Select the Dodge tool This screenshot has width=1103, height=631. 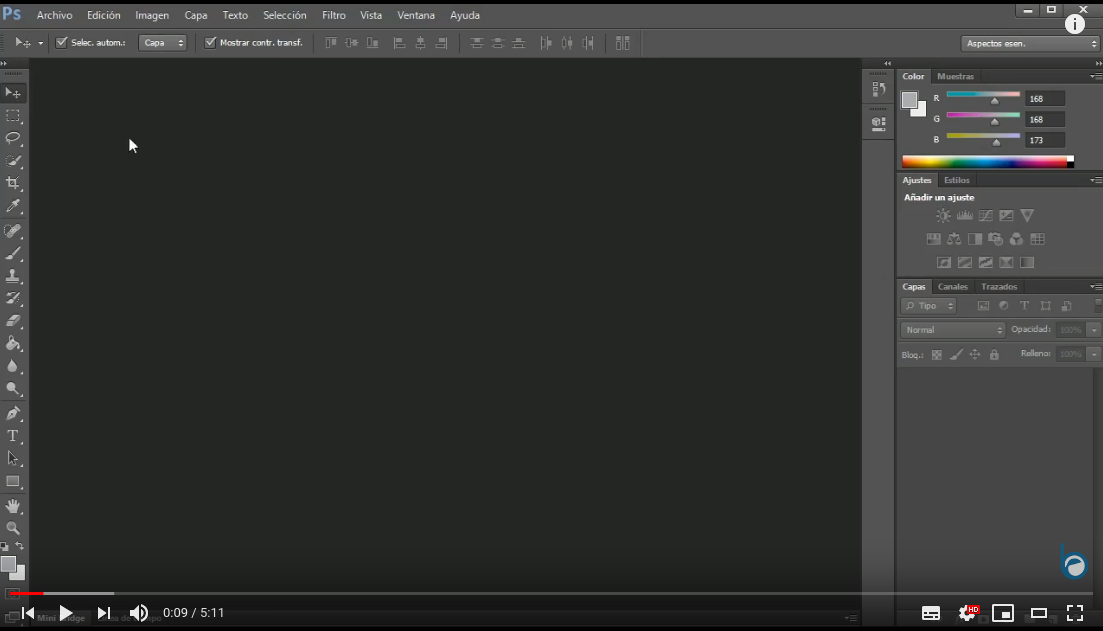(x=13, y=388)
